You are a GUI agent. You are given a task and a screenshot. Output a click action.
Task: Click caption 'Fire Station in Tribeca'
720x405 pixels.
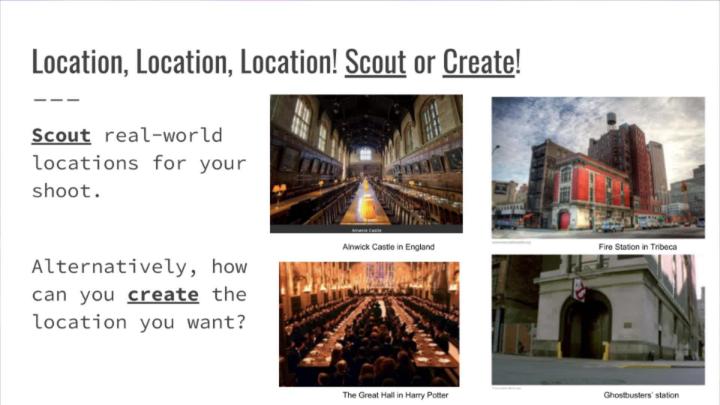pos(637,247)
